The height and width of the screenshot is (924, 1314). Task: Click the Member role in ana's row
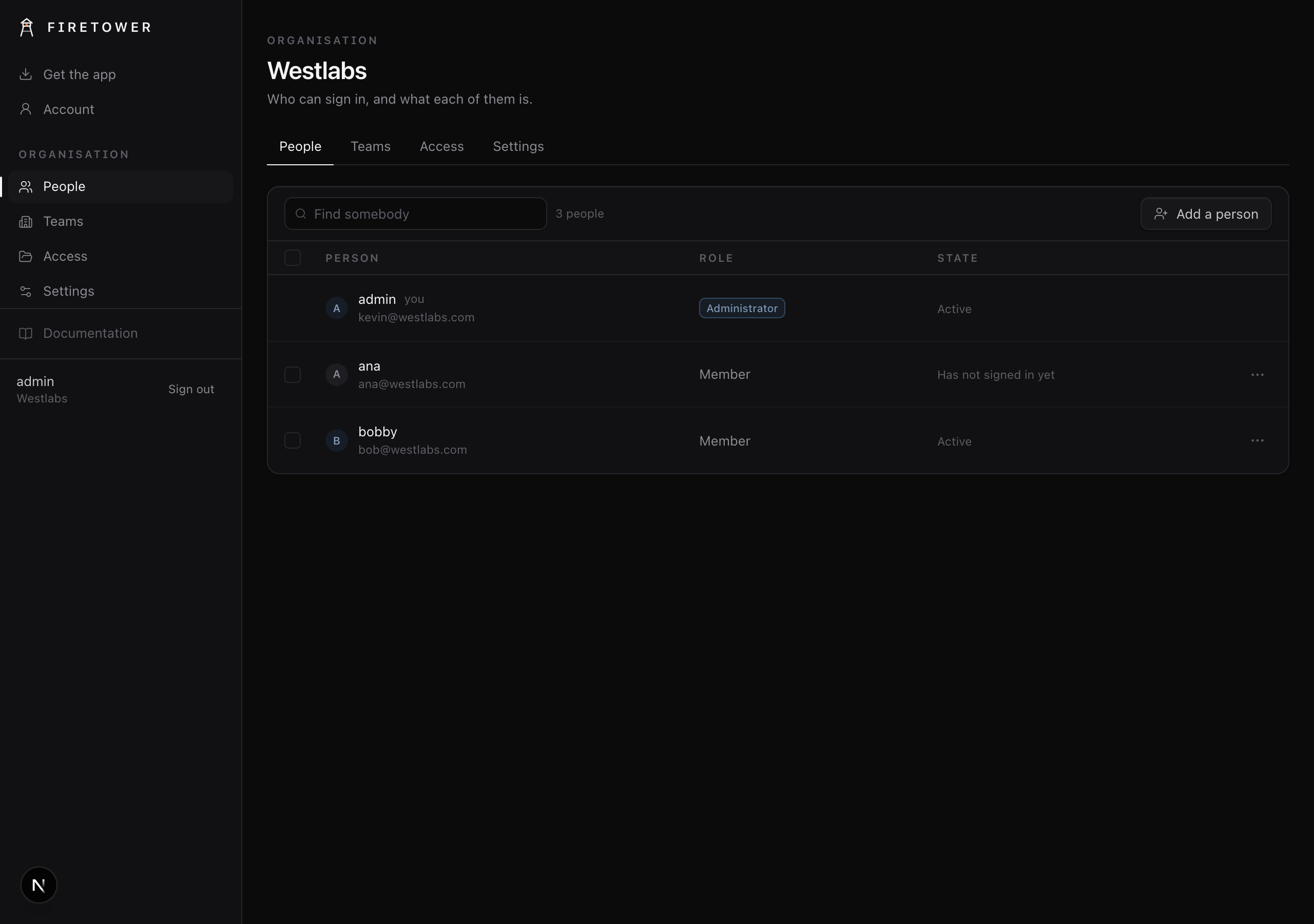725,374
